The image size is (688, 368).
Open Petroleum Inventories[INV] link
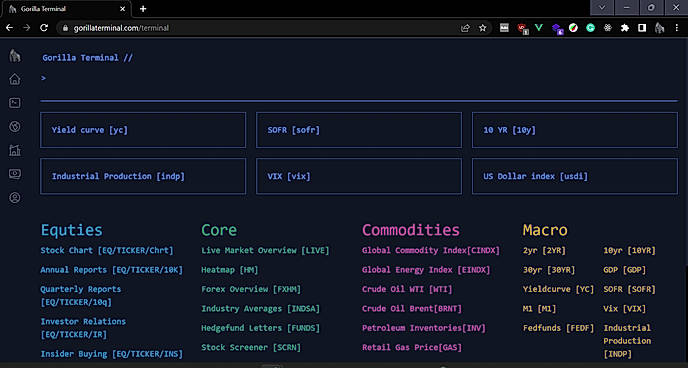click(x=424, y=328)
